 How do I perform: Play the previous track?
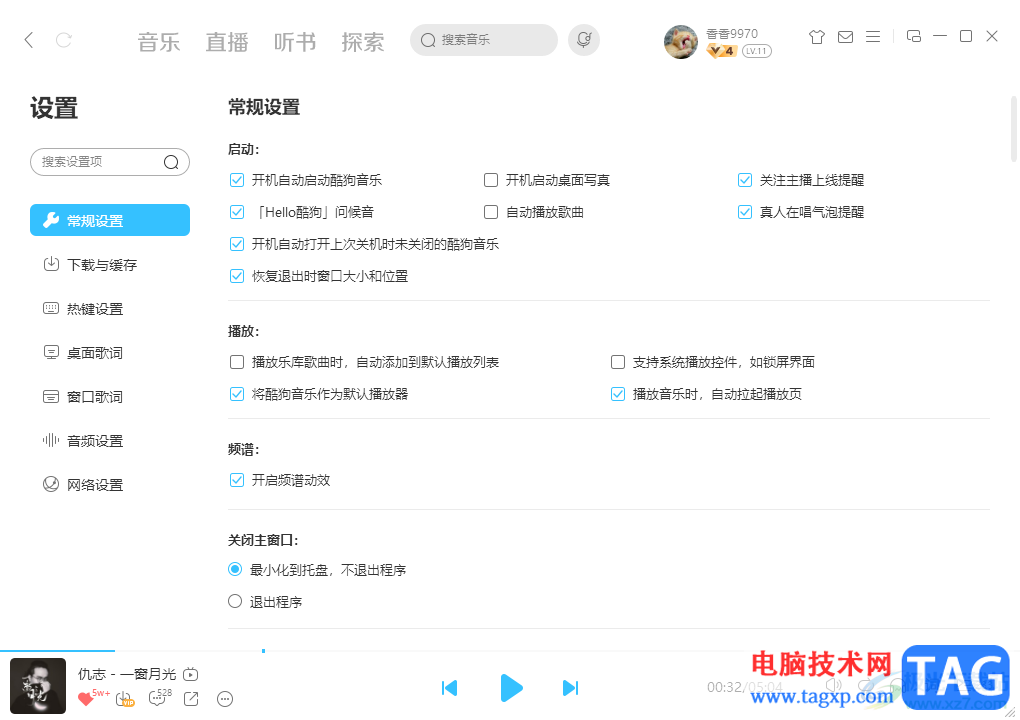[450, 687]
